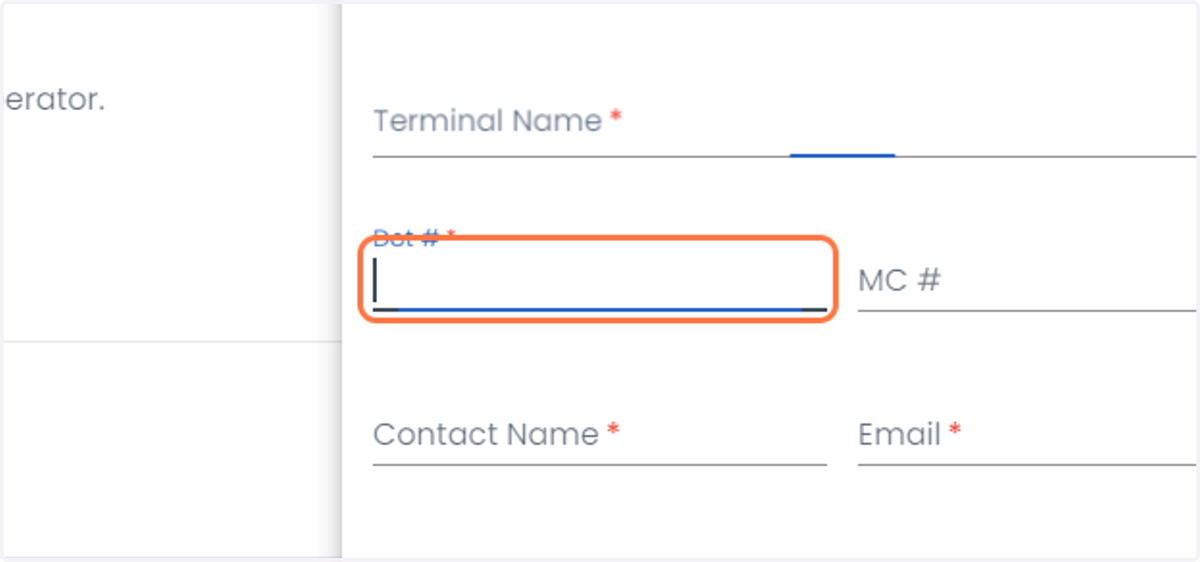Click the required asterisk after Contact Name
1200x562 pixels.
point(613,430)
